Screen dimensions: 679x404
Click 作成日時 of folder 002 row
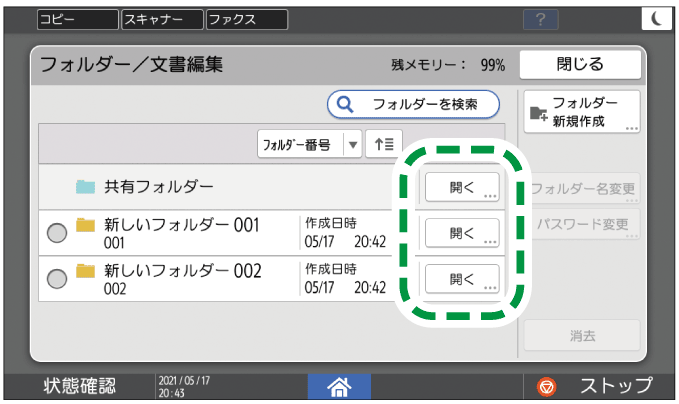click(345, 278)
